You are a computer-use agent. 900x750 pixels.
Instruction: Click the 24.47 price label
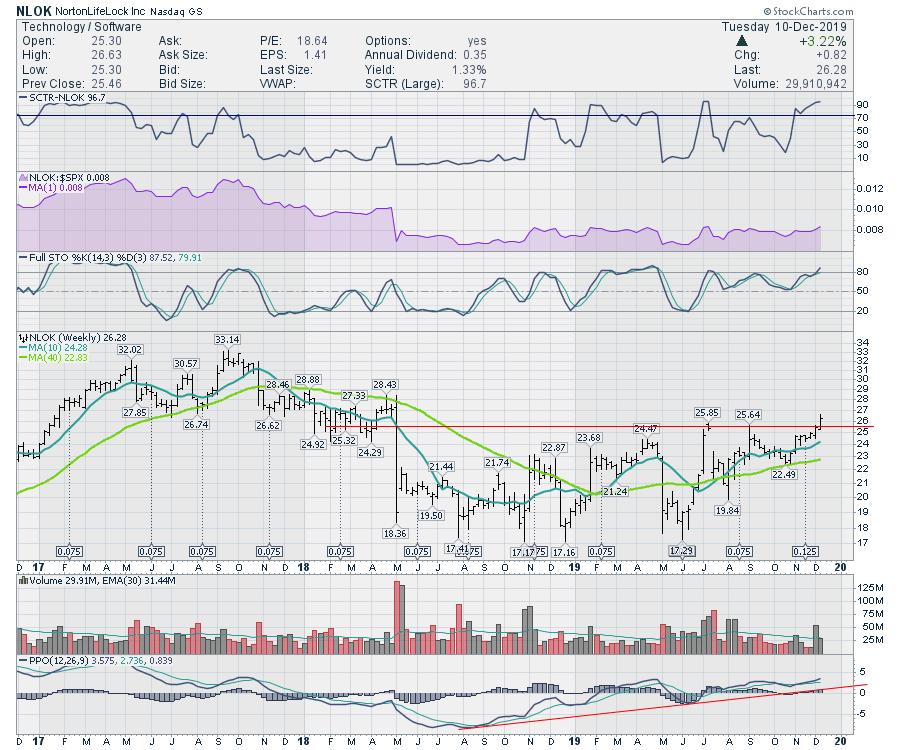click(x=646, y=429)
